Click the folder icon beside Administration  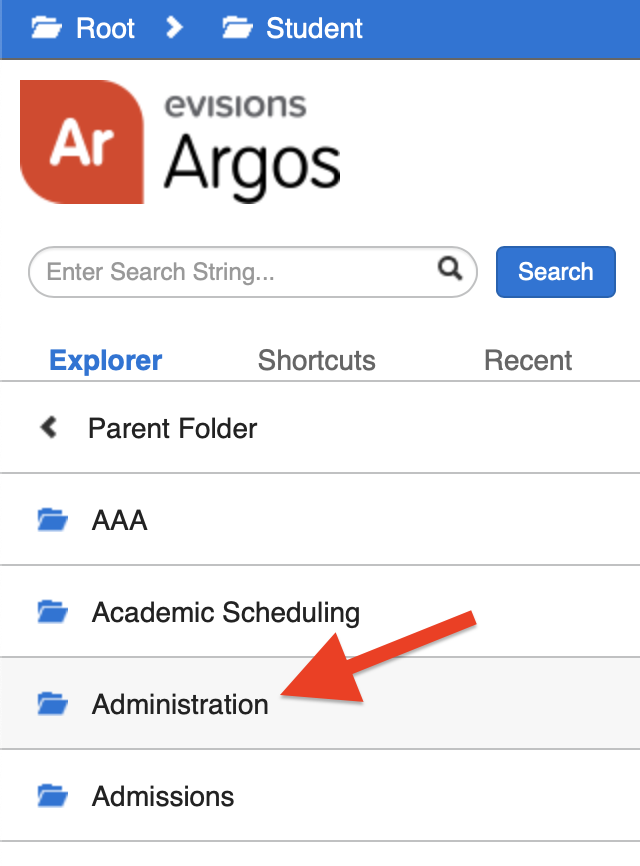[x=52, y=703]
